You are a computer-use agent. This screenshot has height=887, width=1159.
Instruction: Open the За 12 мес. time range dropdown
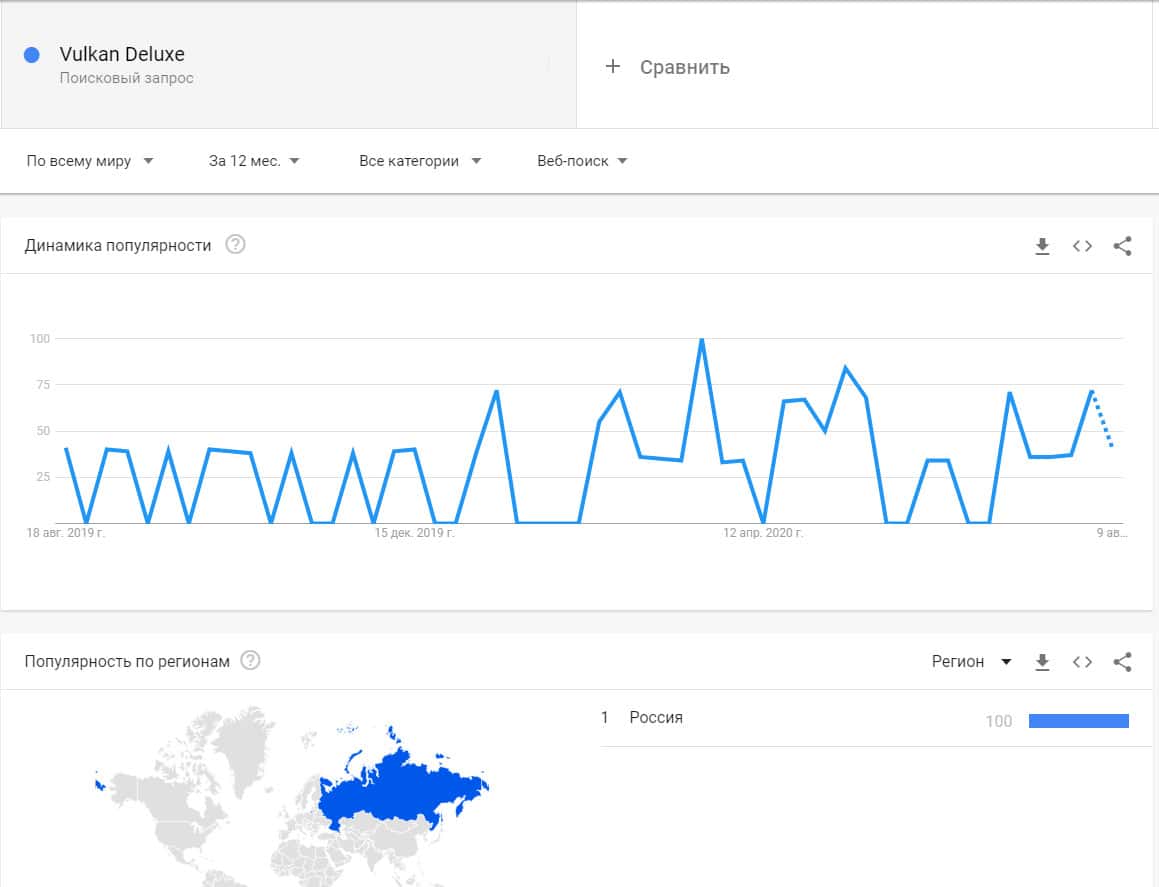click(254, 161)
